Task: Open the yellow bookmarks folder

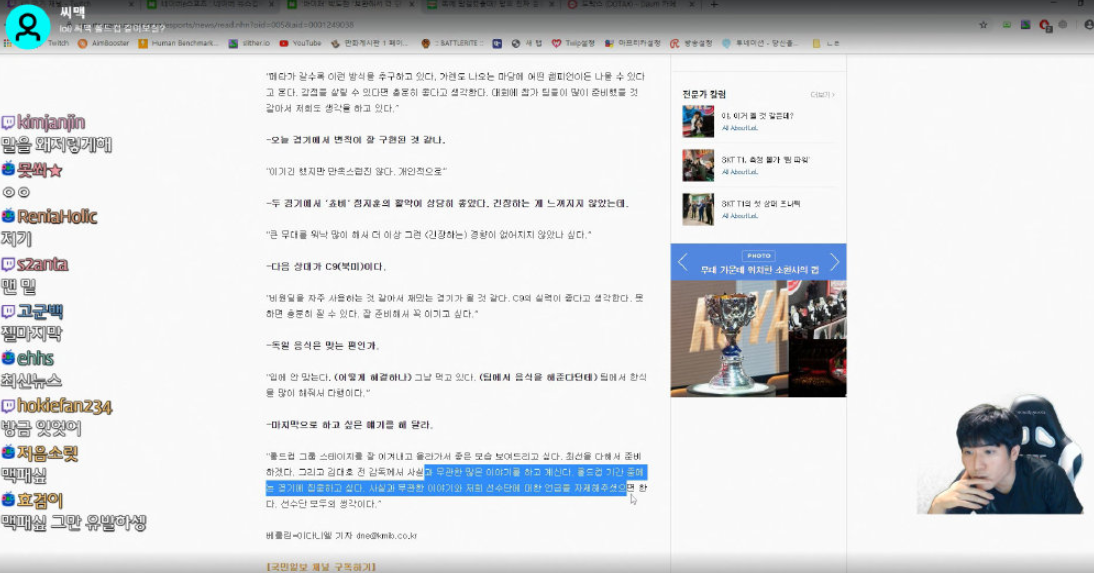Action: coord(825,43)
